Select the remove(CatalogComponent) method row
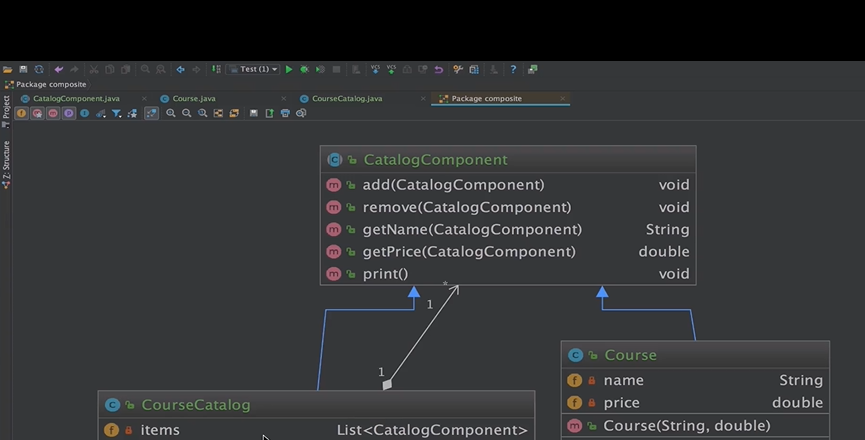Screen dimensions: 865x440 point(508,207)
